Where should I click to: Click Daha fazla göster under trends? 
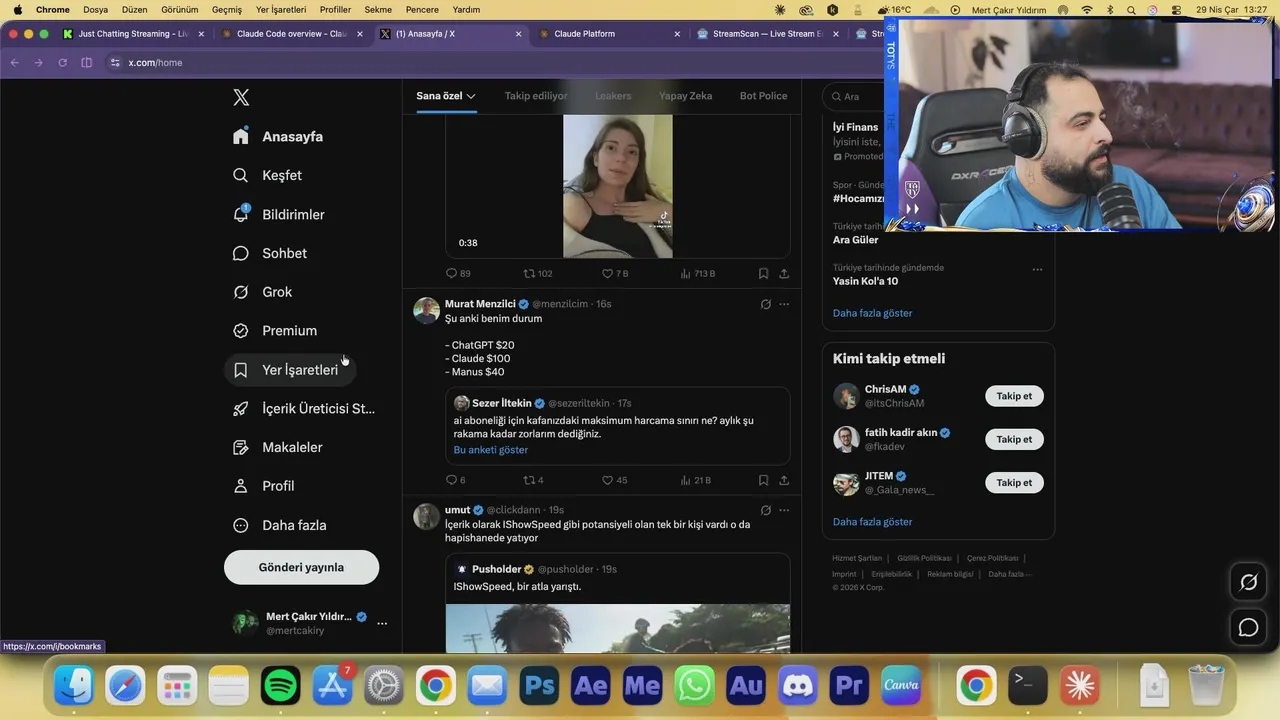tap(872, 313)
